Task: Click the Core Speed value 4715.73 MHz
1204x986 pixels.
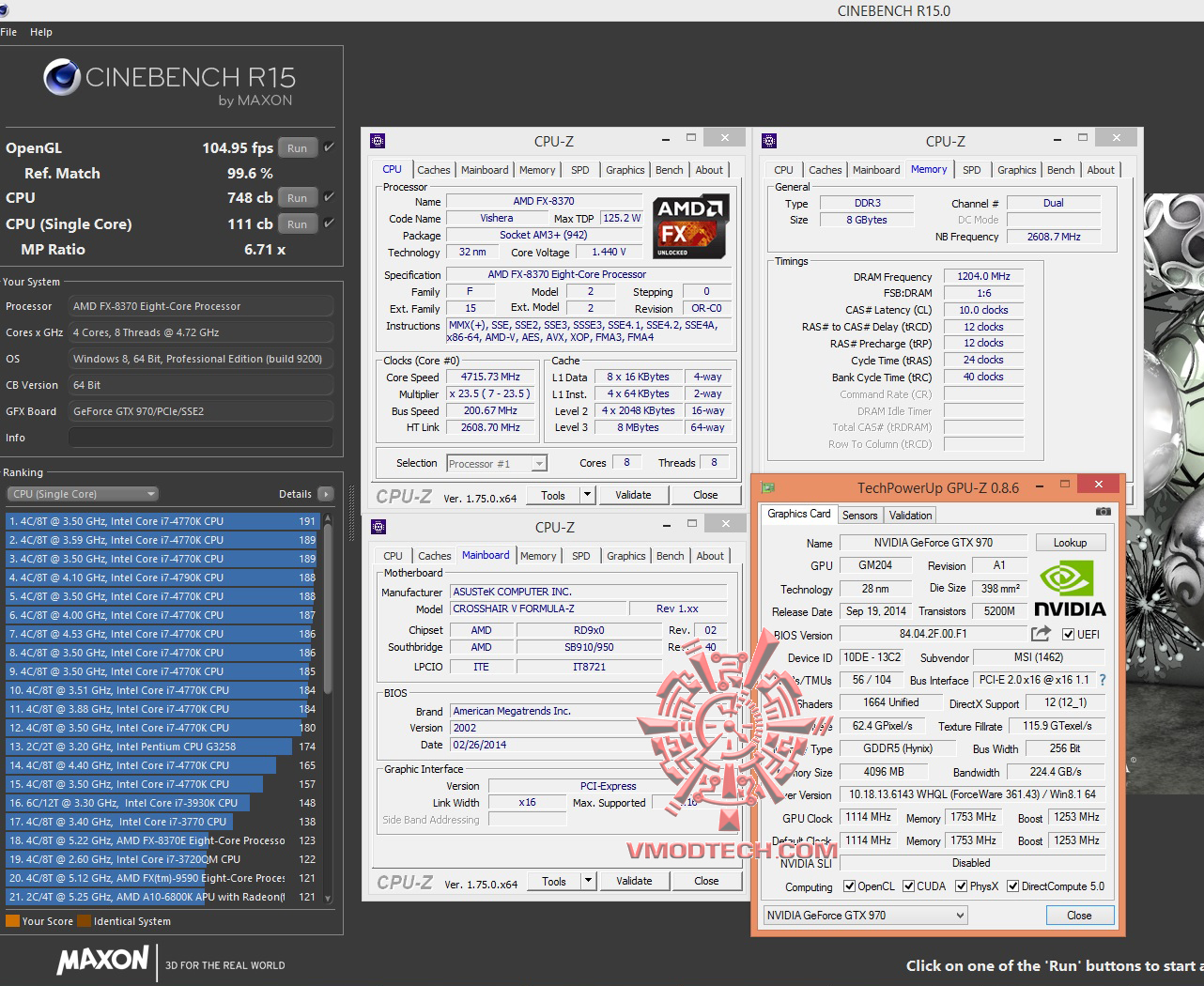Action: (x=490, y=377)
